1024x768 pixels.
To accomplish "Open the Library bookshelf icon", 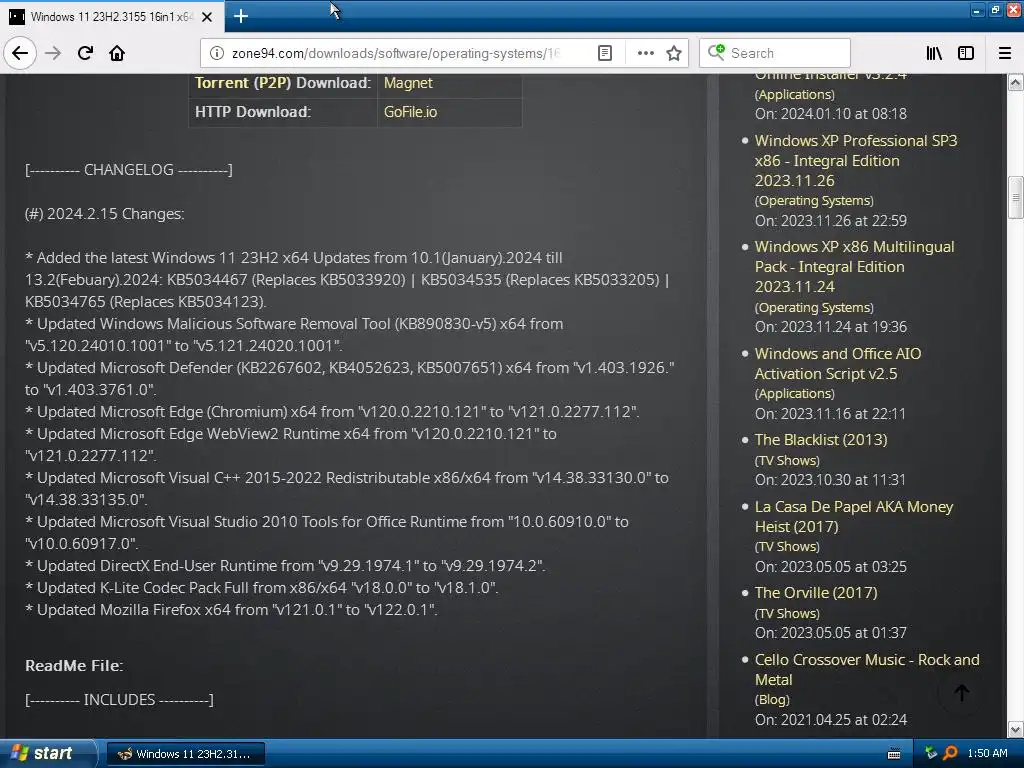I will 934,53.
